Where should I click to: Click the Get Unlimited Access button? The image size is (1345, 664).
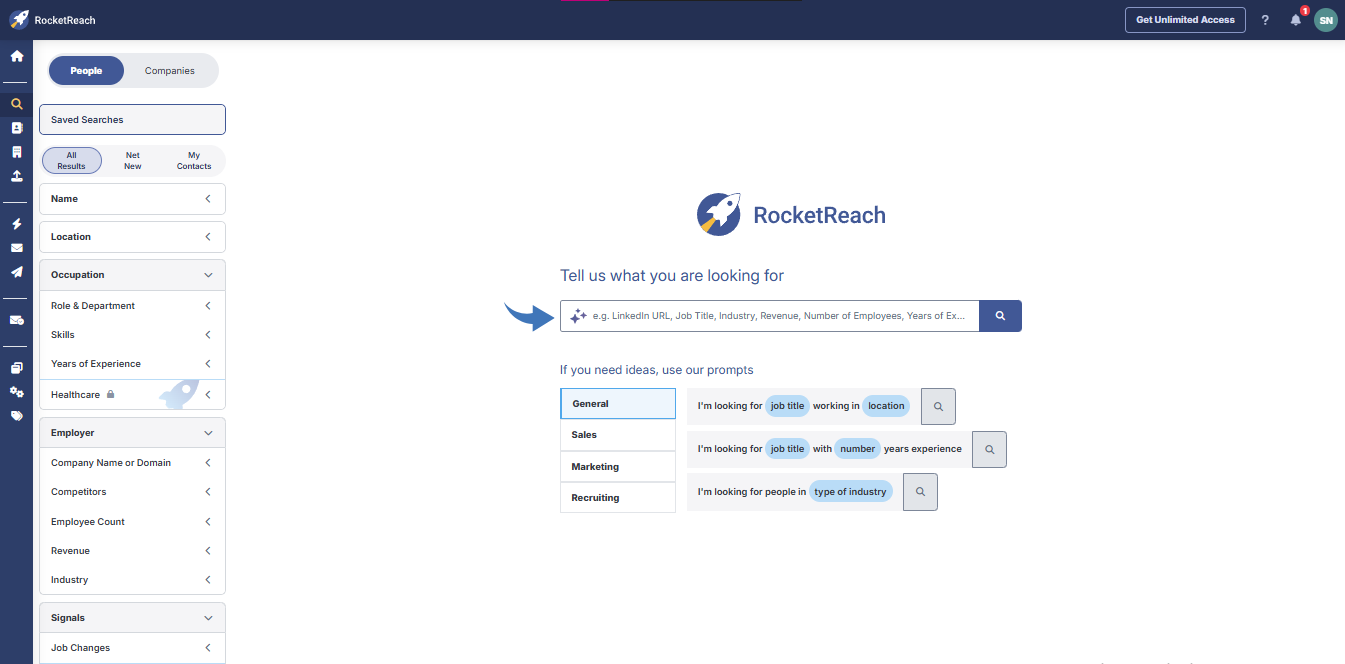coord(1185,20)
